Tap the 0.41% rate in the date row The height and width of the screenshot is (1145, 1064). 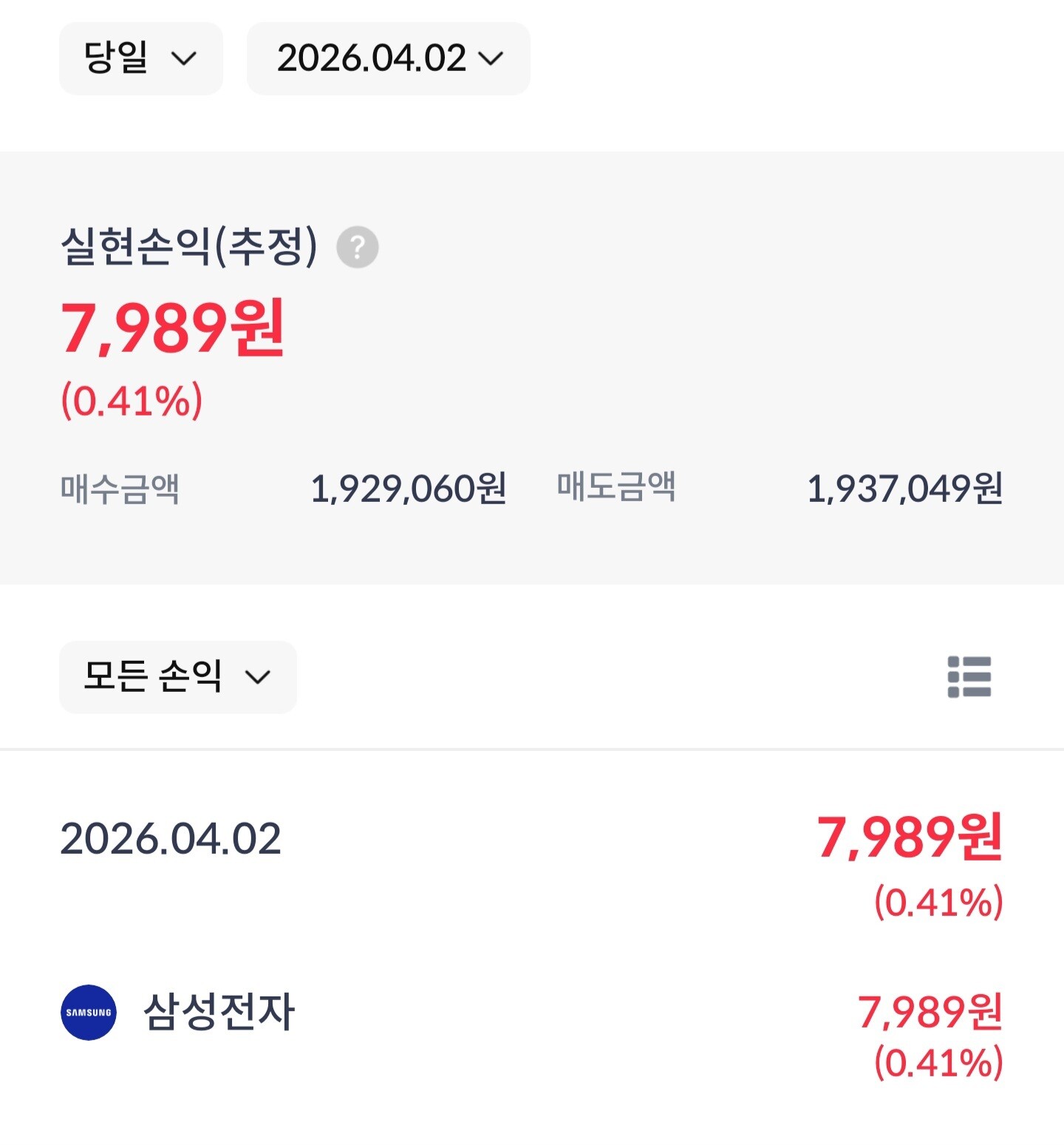pyautogui.click(x=938, y=903)
